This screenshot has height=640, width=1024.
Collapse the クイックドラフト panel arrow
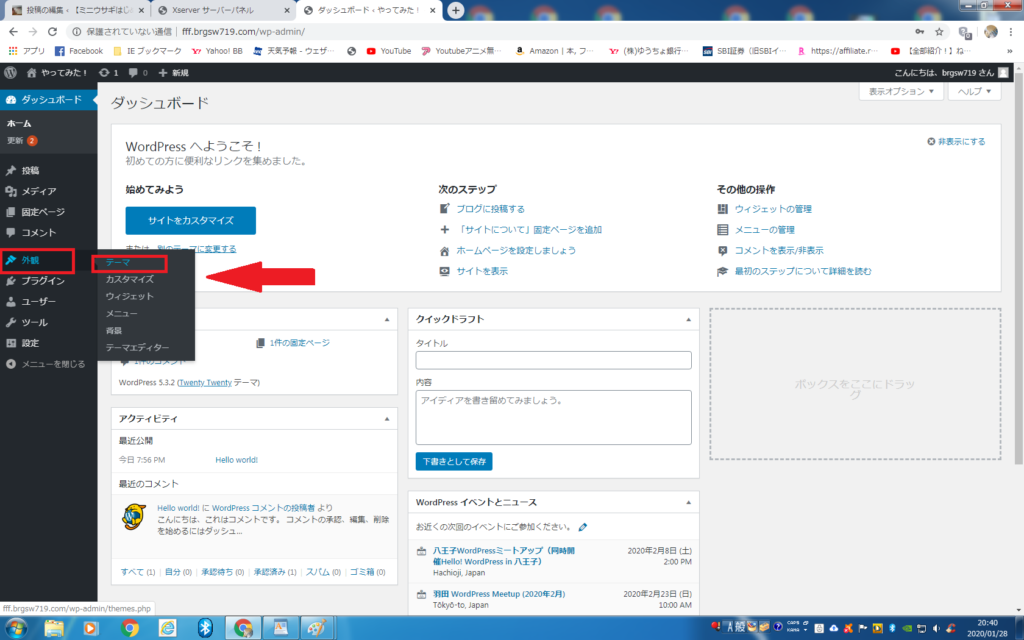pyautogui.click(x=687, y=319)
